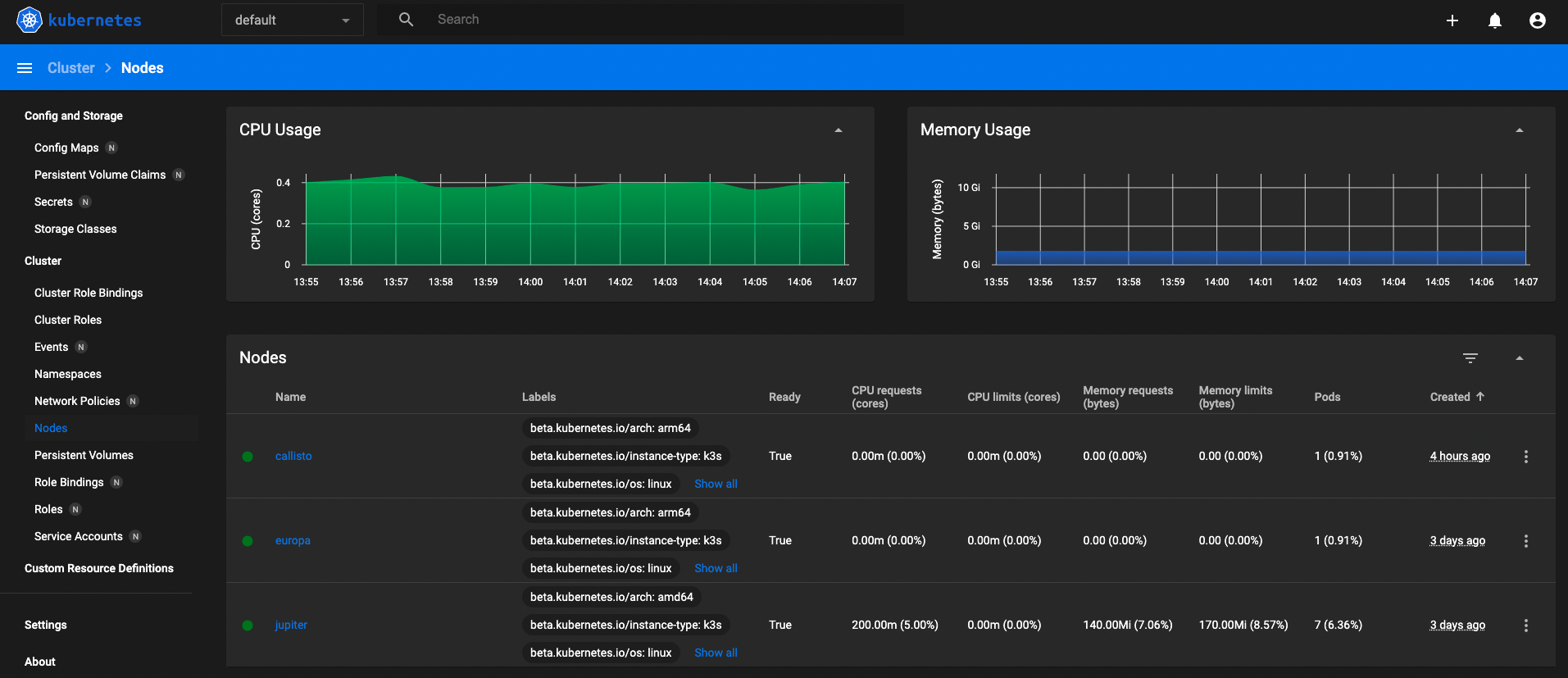Click the Name column header

point(290,397)
